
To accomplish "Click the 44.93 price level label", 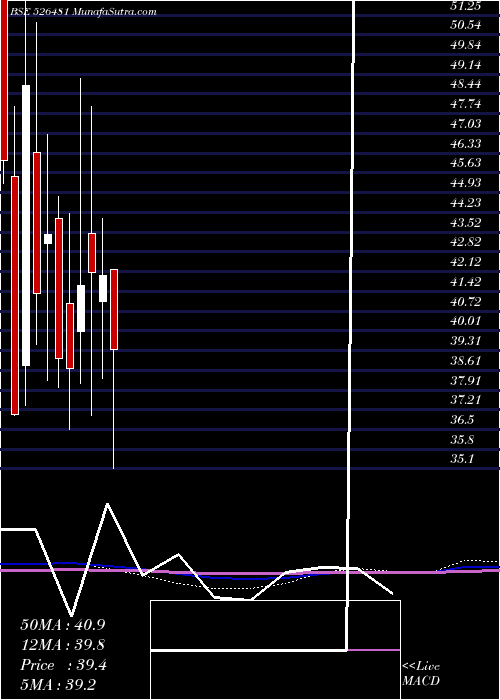I will click(x=466, y=183).
